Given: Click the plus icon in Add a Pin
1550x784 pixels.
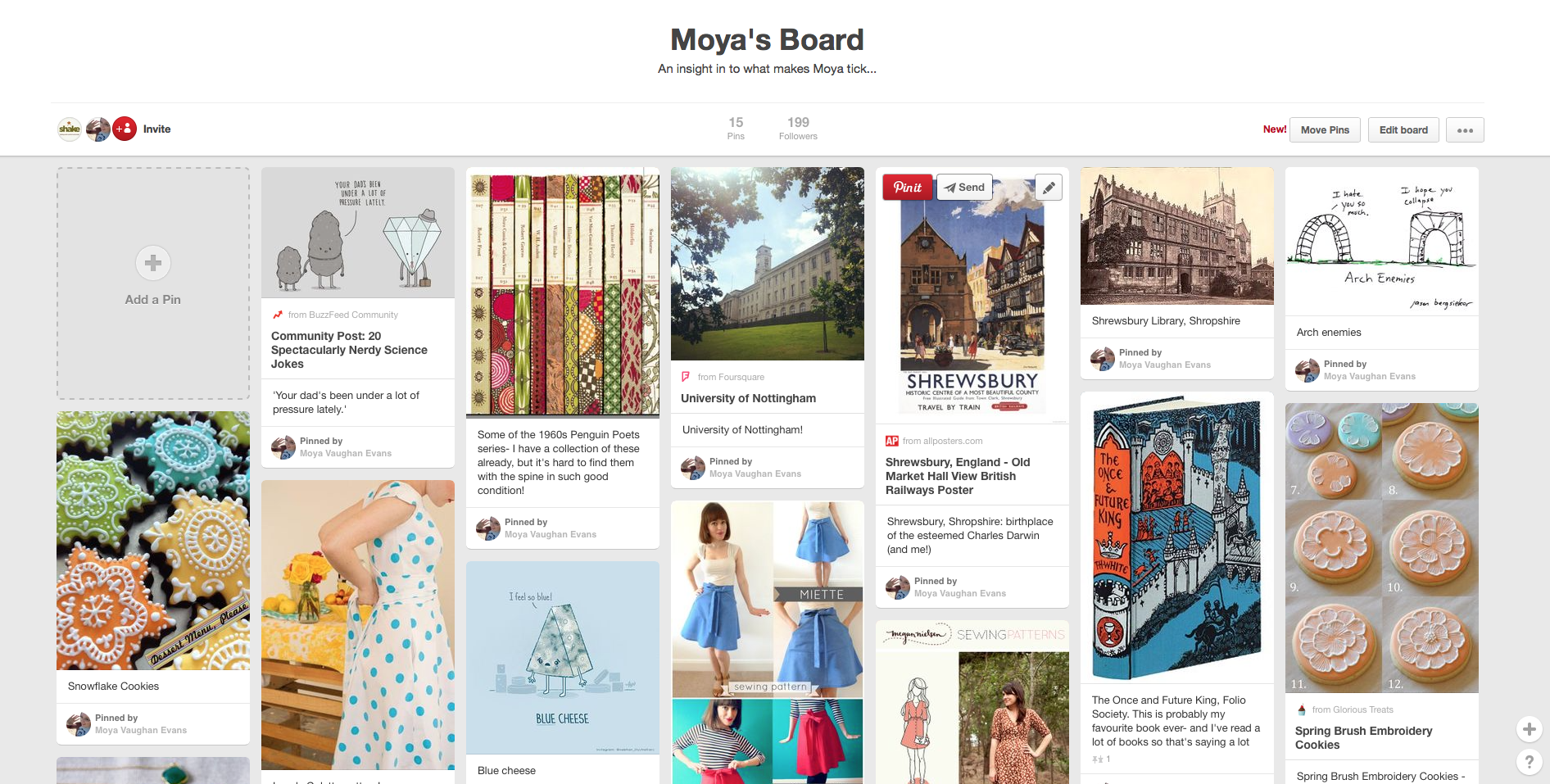Looking at the screenshot, I should click(x=153, y=263).
